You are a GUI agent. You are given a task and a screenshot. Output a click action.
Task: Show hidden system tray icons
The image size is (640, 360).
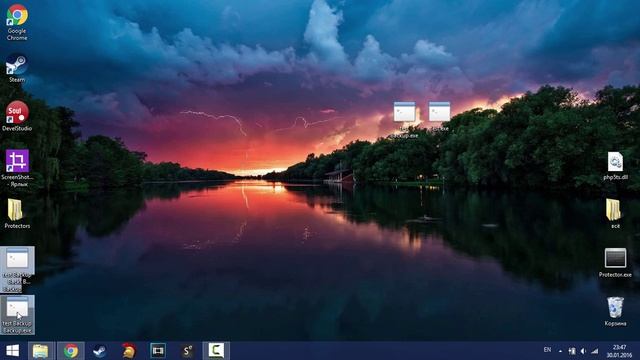coord(560,351)
